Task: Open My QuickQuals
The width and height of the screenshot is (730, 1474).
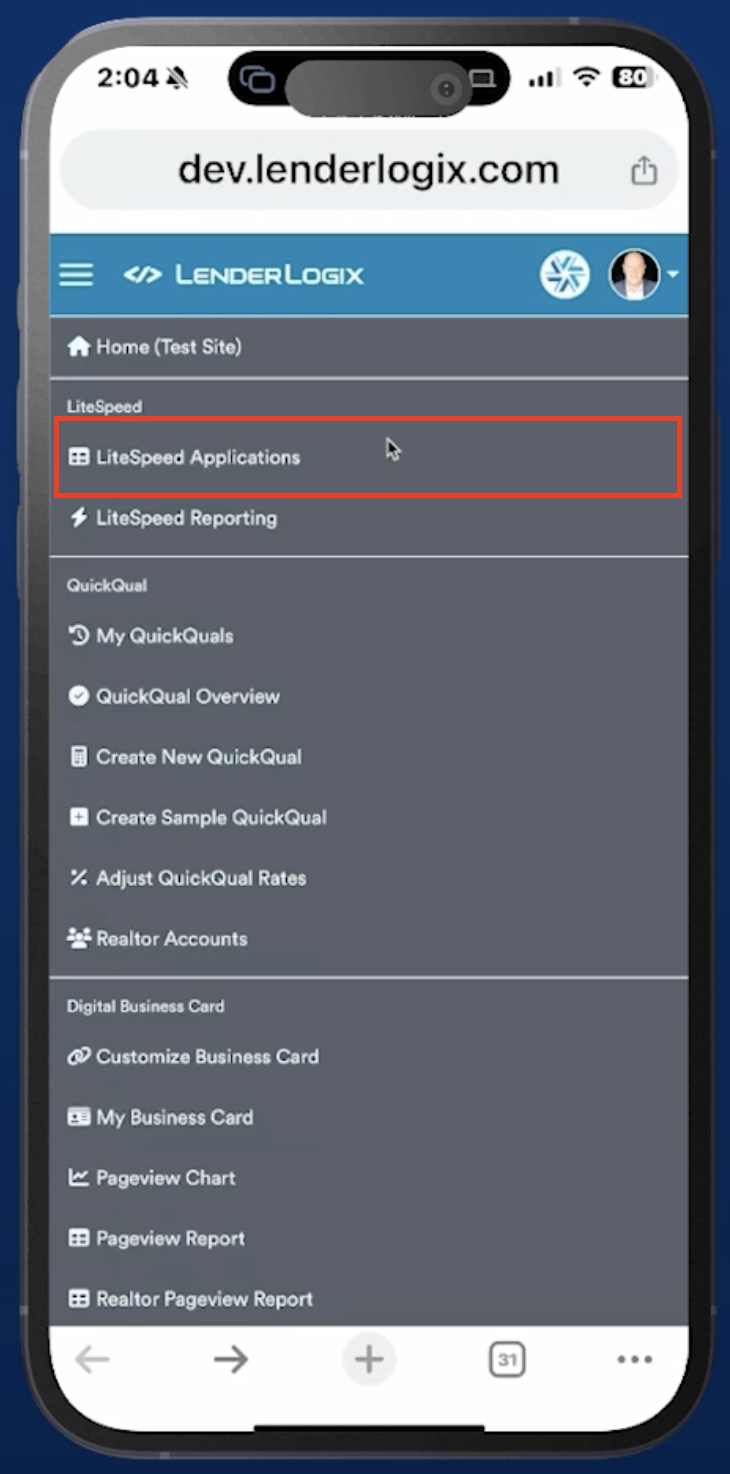Action: click(x=160, y=636)
